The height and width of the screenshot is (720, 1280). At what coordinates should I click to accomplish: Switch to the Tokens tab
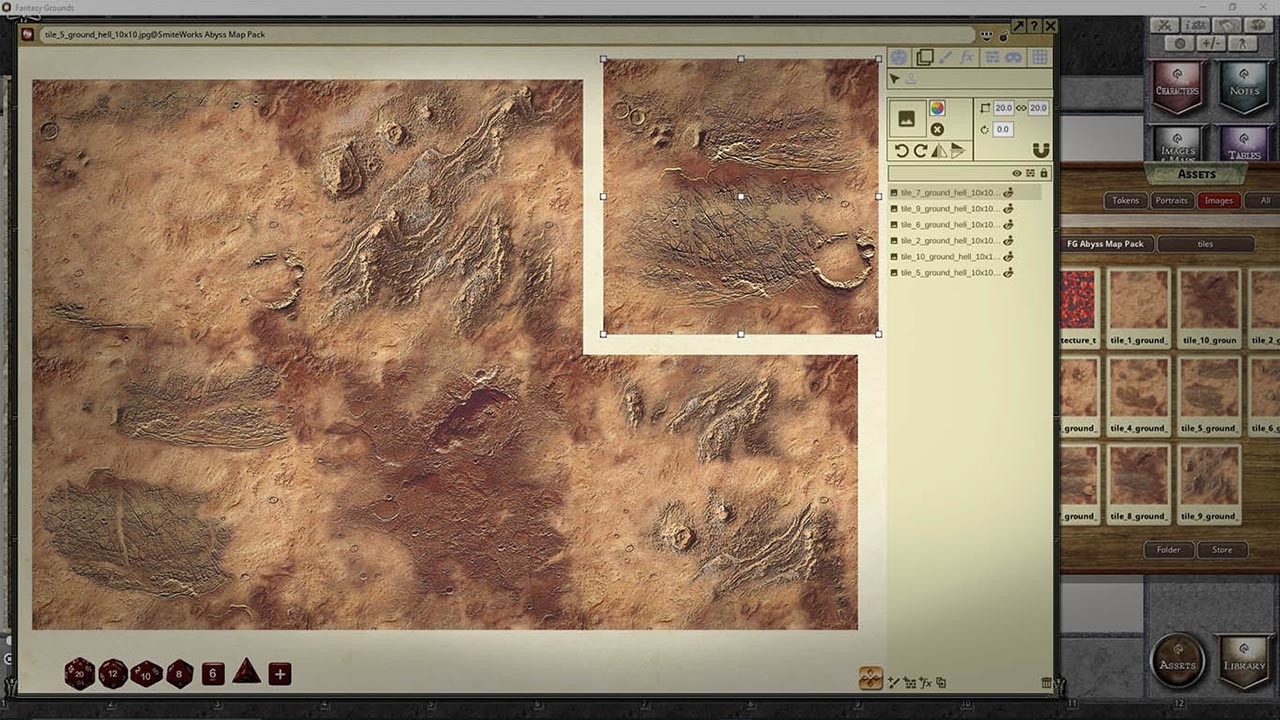1126,201
